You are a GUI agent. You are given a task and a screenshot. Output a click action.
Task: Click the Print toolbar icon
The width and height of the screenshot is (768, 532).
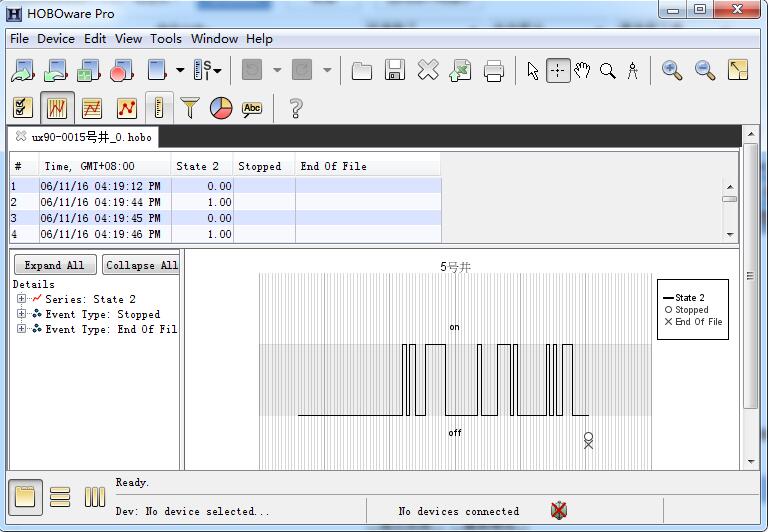coord(493,70)
